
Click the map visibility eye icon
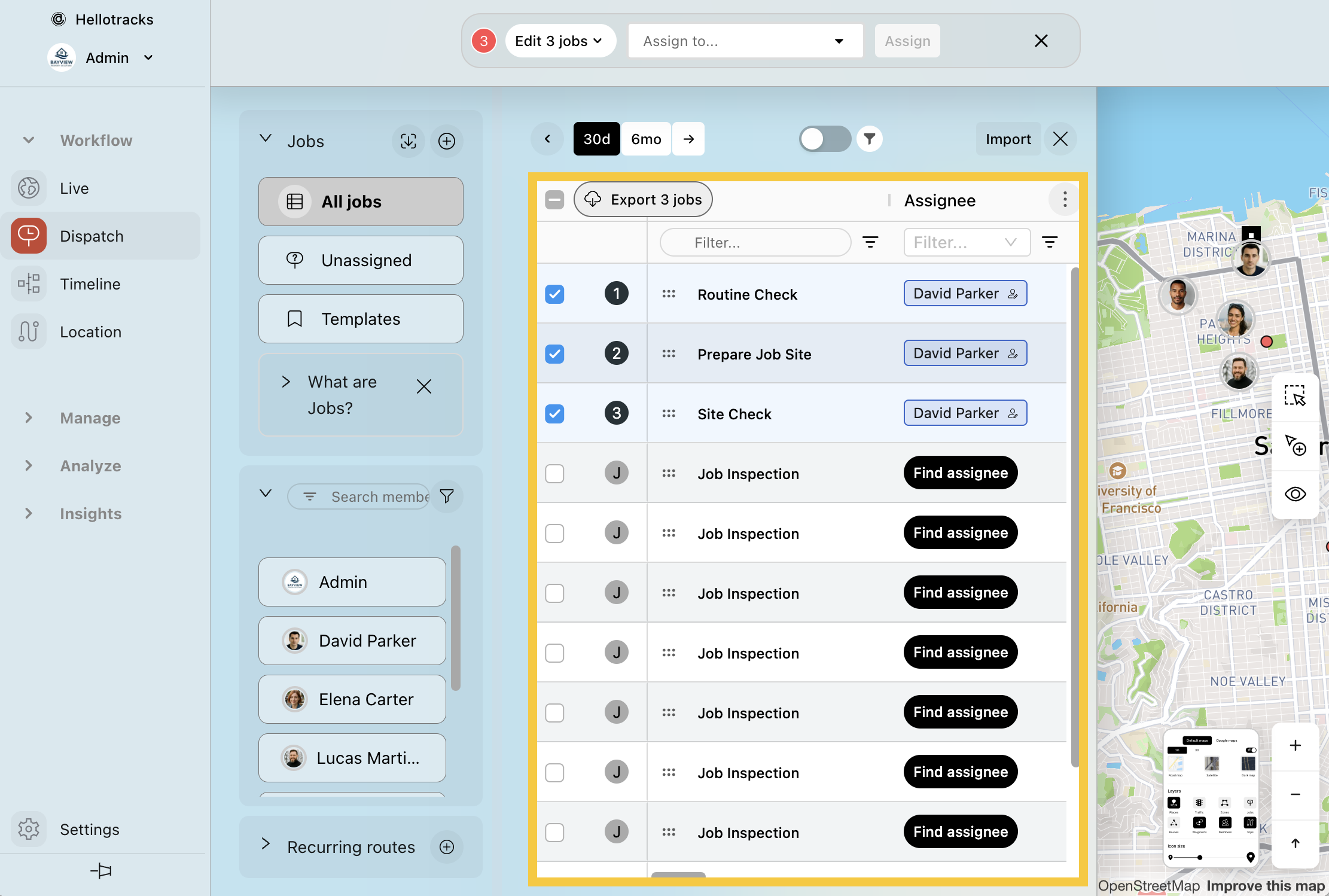coord(1295,494)
